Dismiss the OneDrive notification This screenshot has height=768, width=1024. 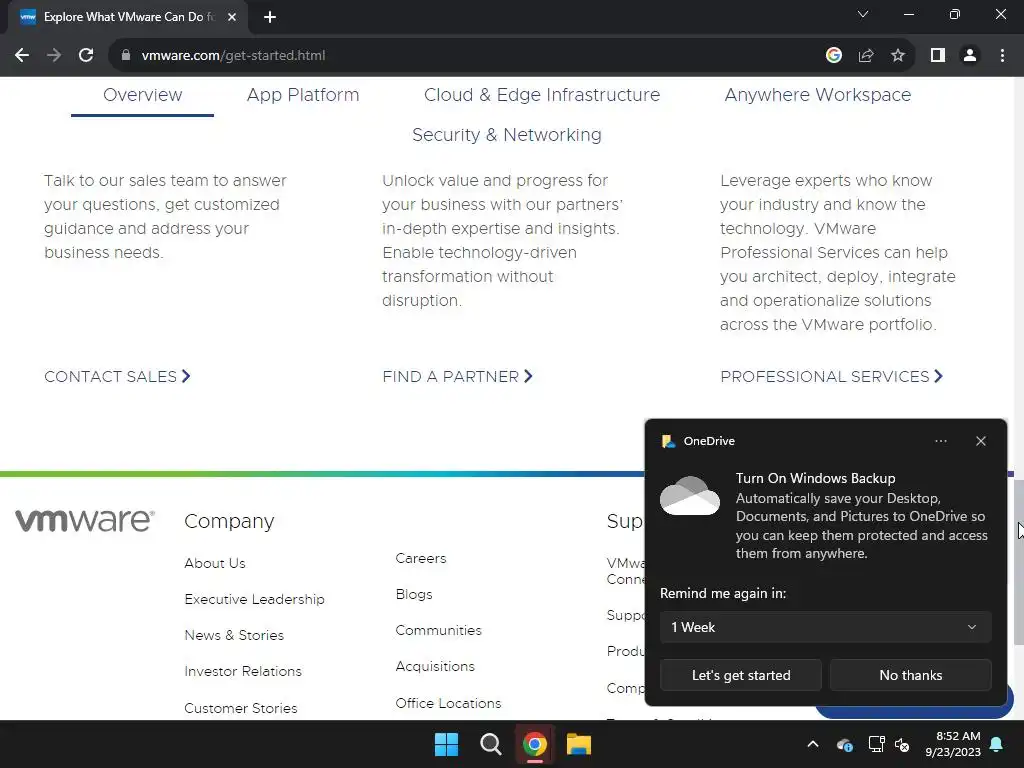pyautogui.click(x=981, y=441)
